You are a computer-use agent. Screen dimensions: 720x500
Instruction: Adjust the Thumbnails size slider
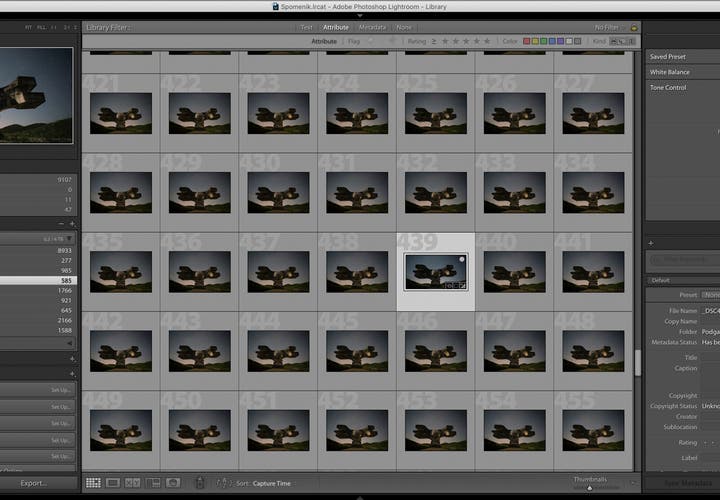590,488
